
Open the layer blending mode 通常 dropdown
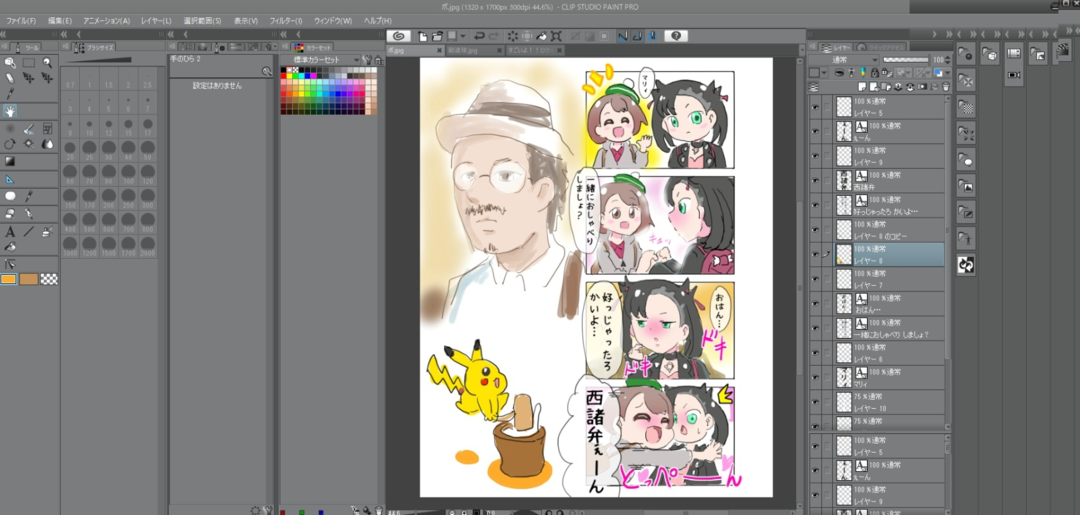tap(845, 60)
